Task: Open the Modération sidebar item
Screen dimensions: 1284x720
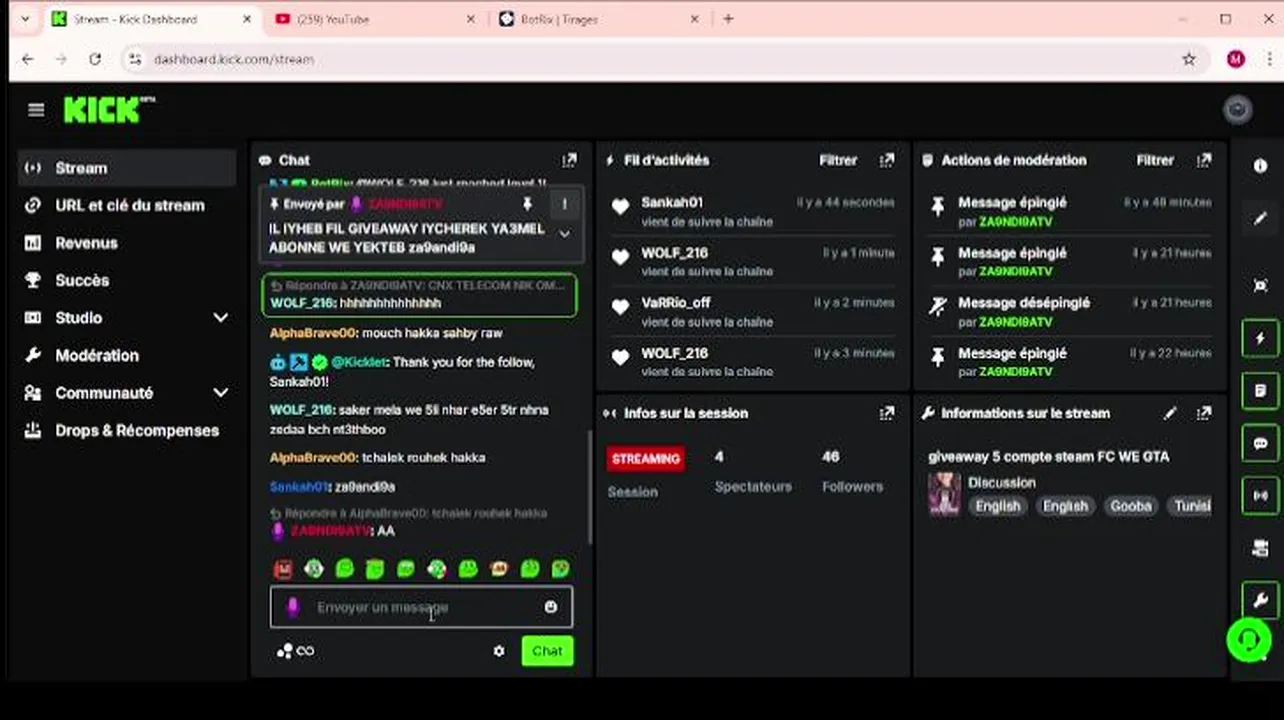Action: pos(127,355)
